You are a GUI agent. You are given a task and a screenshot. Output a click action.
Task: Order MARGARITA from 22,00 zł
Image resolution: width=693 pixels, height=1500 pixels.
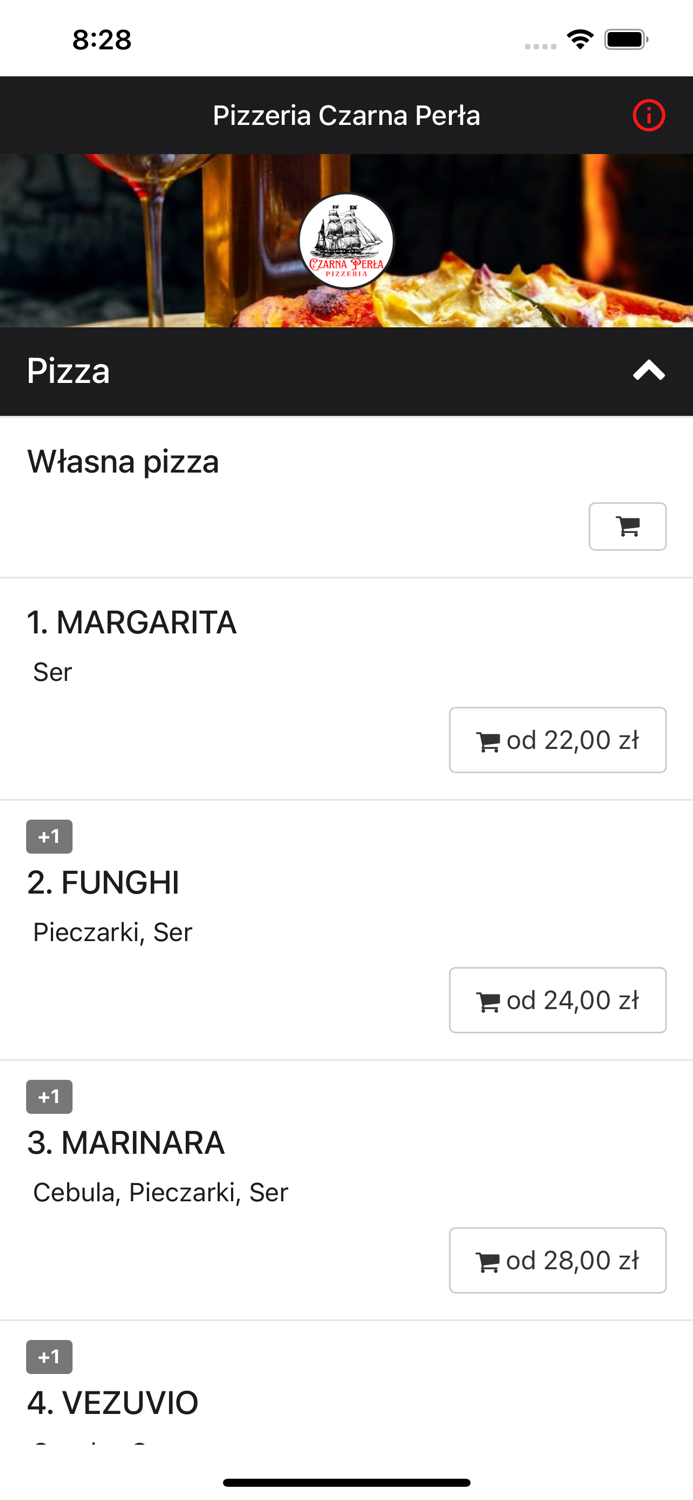[557, 740]
